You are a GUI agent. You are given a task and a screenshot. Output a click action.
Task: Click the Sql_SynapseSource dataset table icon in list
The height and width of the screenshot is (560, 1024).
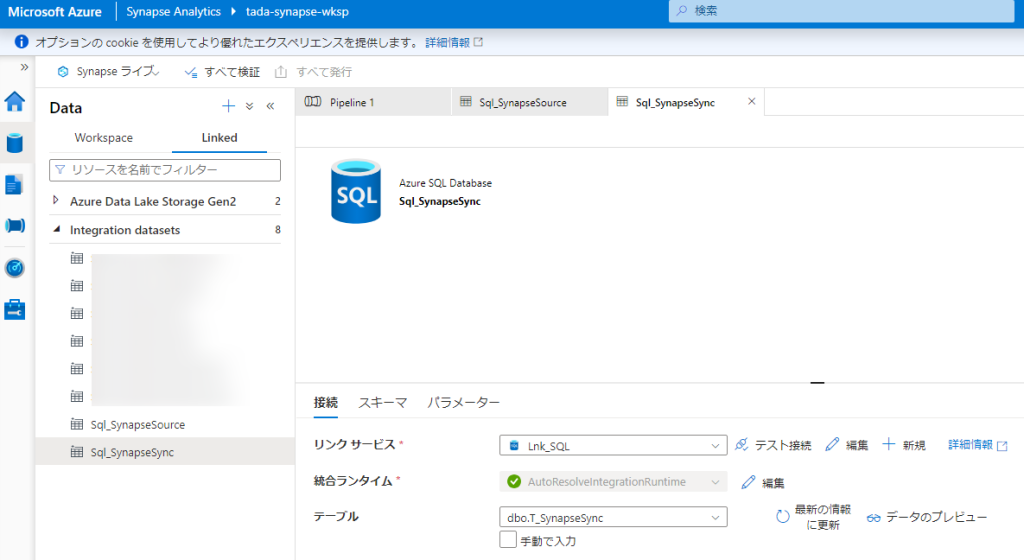point(77,424)
